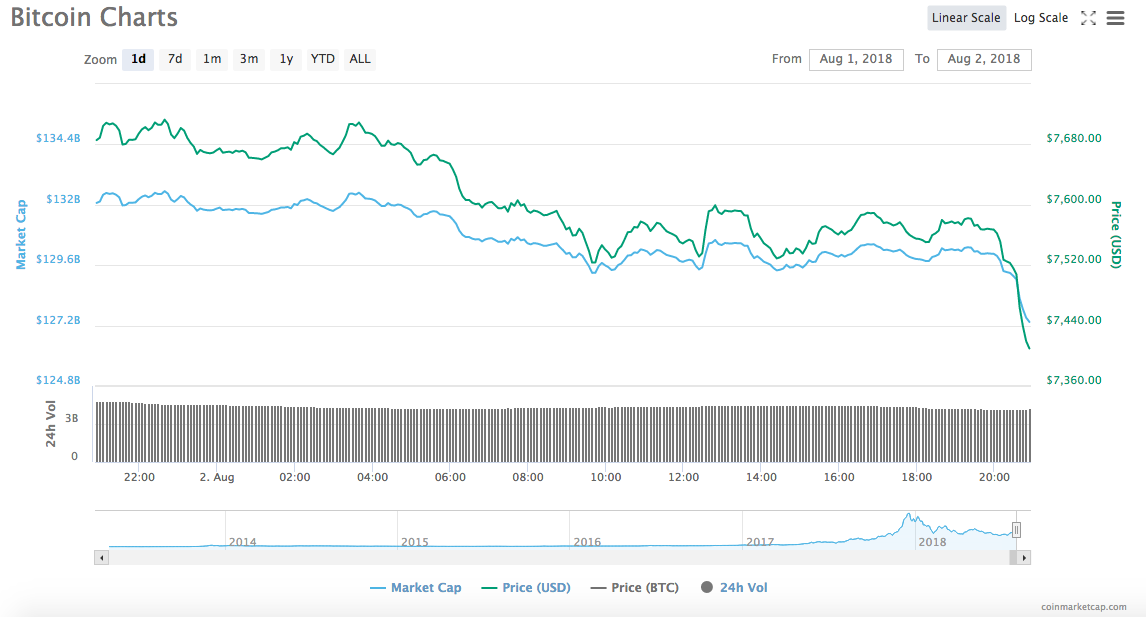Click the $7,440.00 price axis label
The height and width of the screenshot is (617, 1146).
pos(1074,320)
